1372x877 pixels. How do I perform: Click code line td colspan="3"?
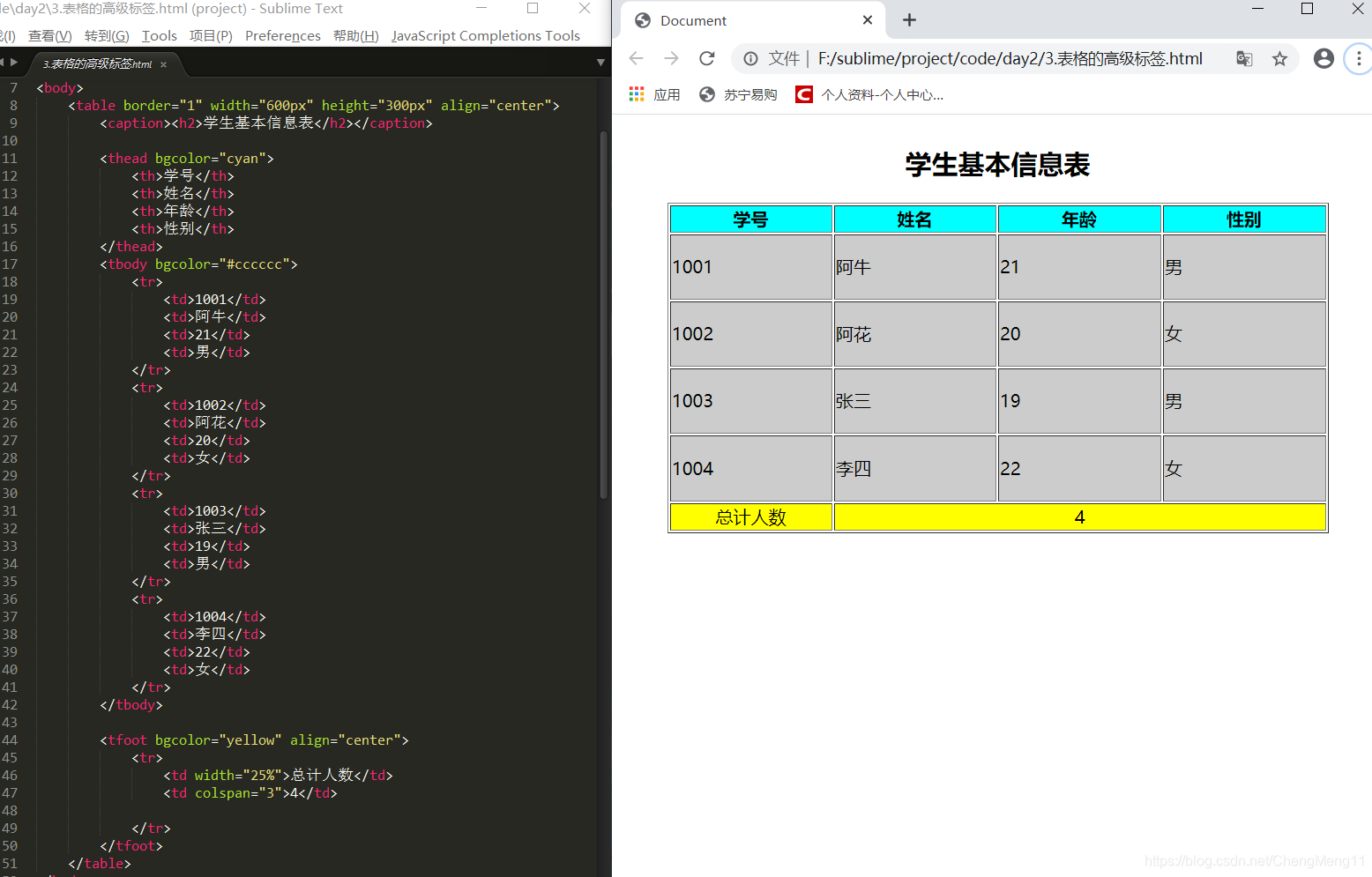250,793
